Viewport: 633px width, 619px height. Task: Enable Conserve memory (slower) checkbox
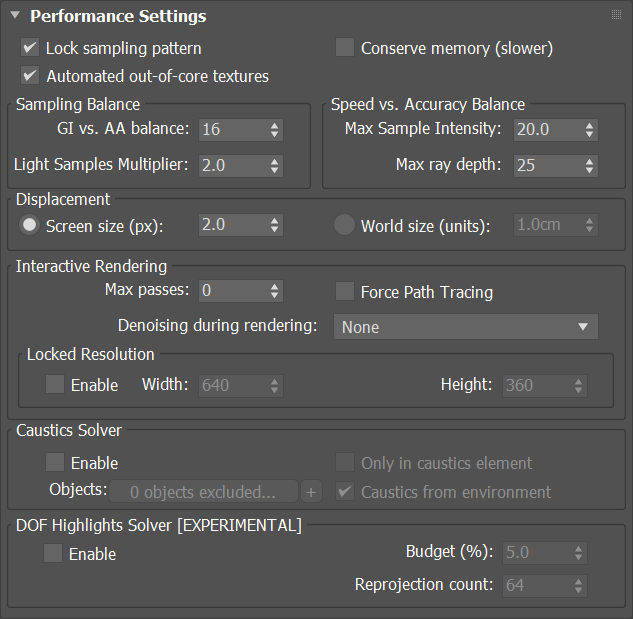point(345,48)
